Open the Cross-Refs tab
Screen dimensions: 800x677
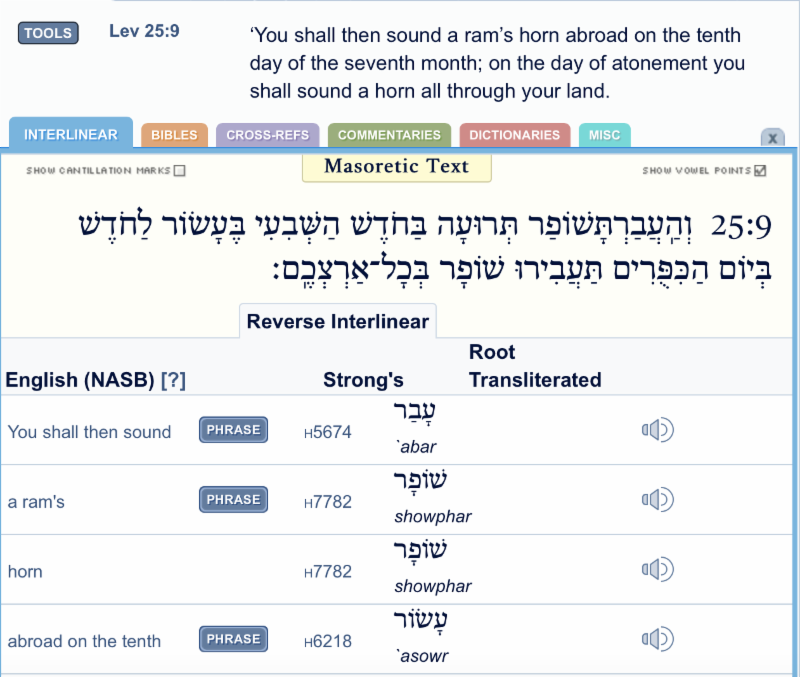(x=267, y=135)
